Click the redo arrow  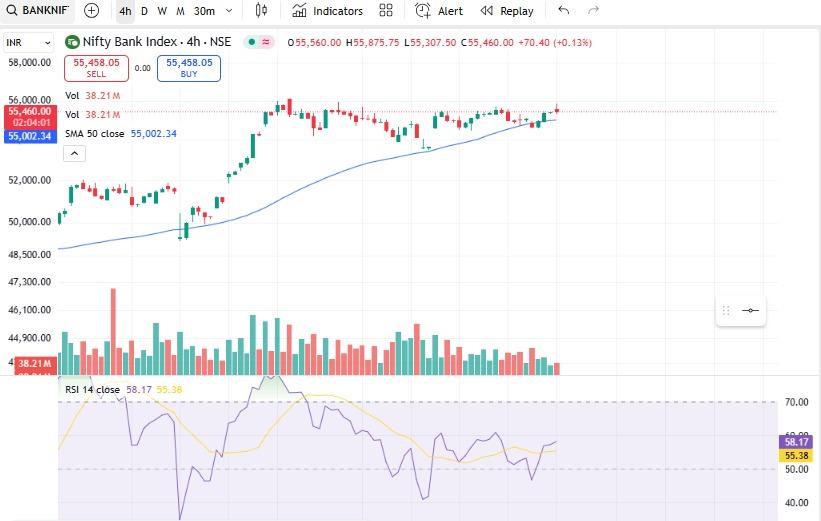point(593,10)
